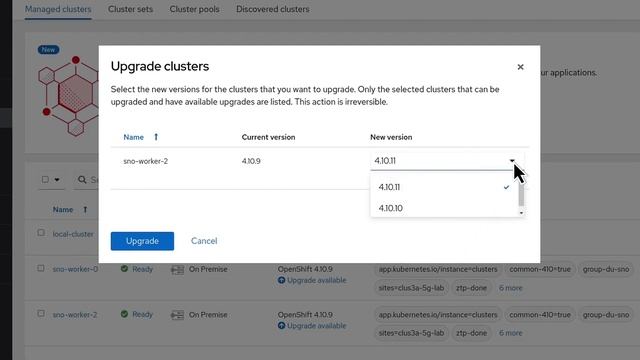Click Upgrade available for sno-worker-2
The image size is (640, 360).
(x=316, y=326)
